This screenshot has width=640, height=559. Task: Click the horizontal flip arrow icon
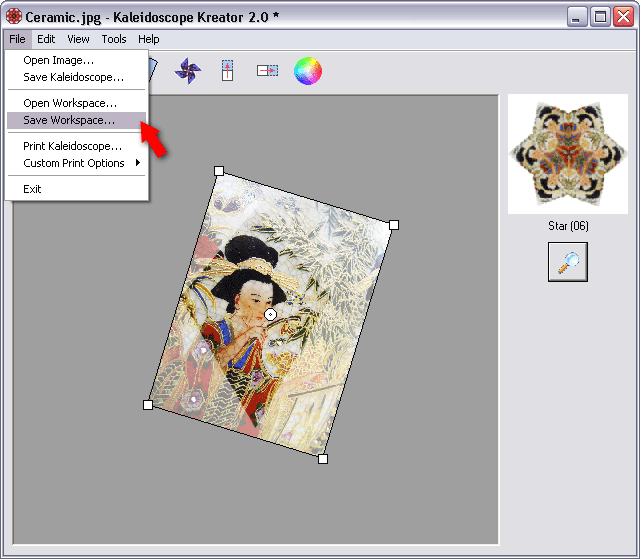tap(267, 71)
